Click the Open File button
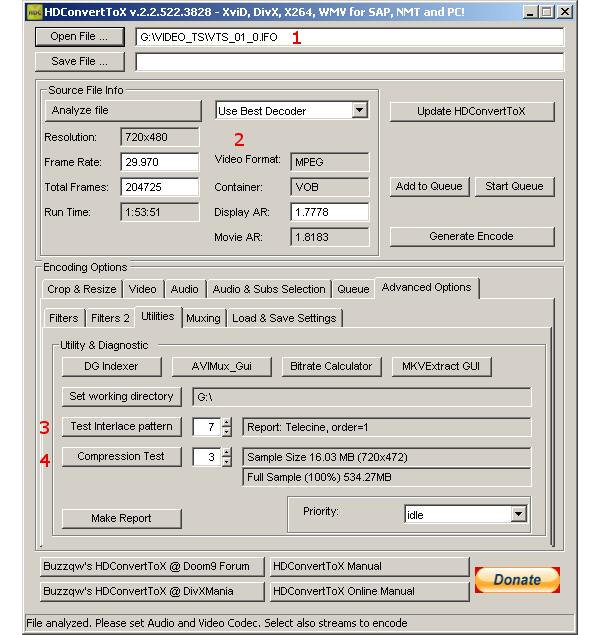 pyautogui.click(x=80, y=37)
